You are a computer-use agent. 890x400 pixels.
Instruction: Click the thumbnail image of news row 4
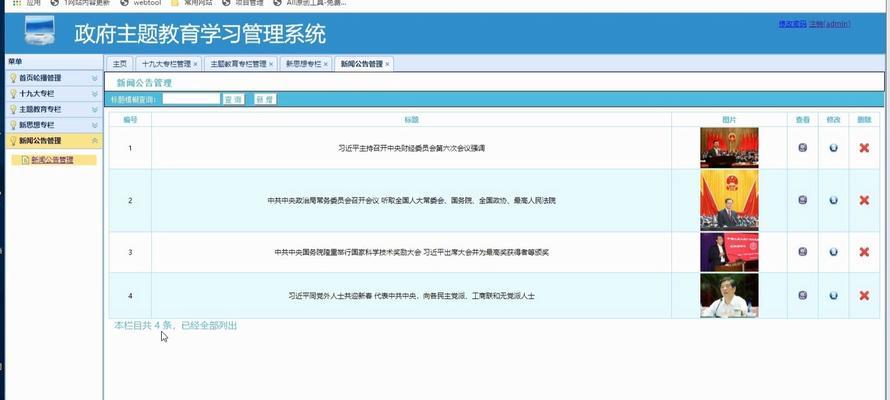729,296
